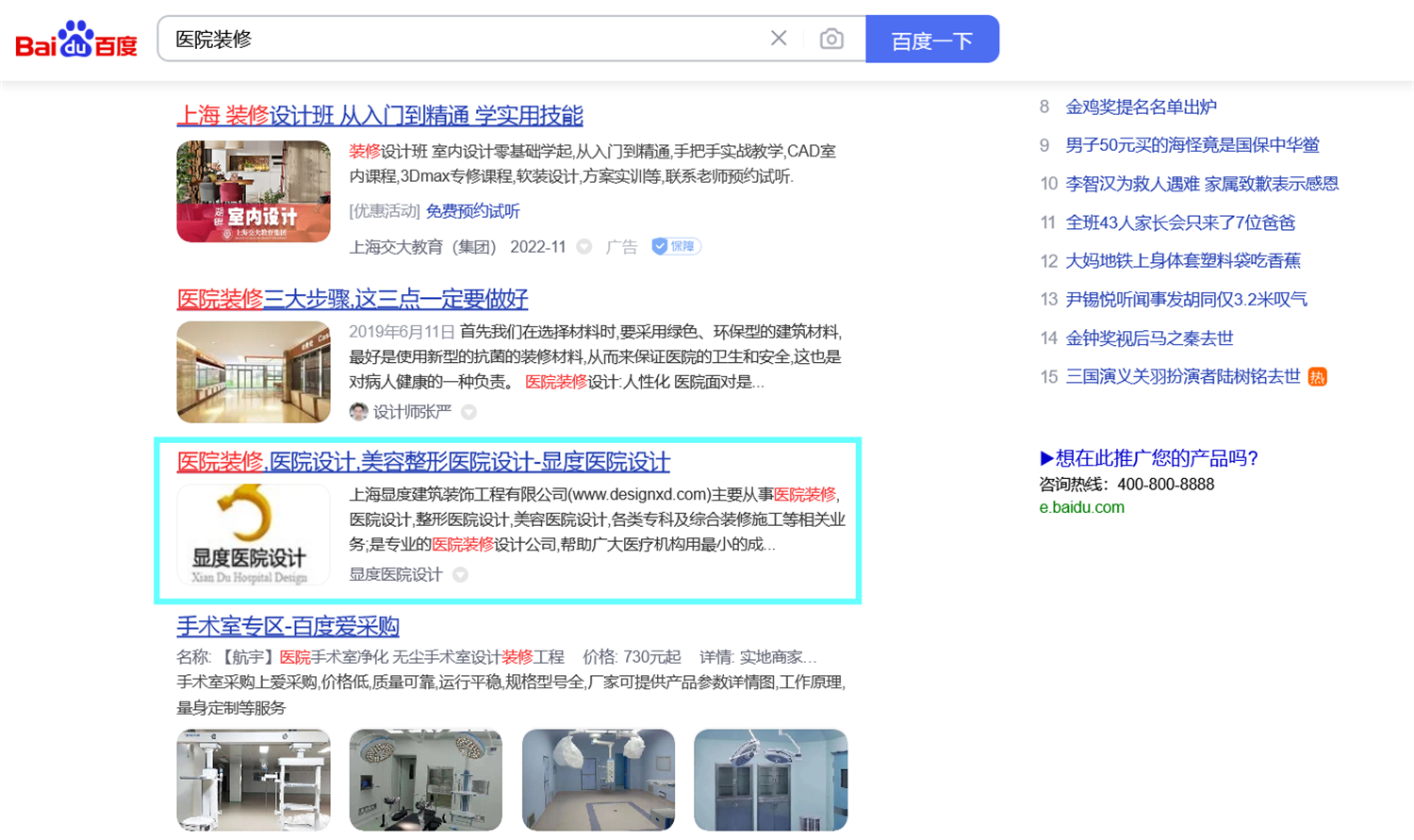
Task: Expand dropdown next to 上海交大教育 2022-11
Action: point(584,247)
